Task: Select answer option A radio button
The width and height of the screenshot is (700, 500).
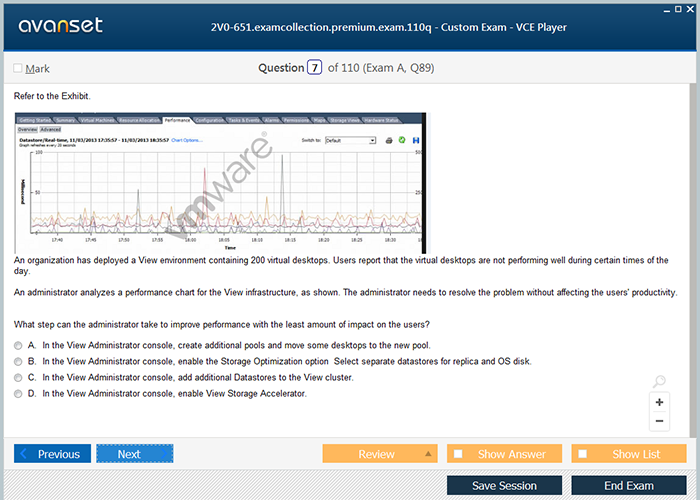Action: [x=18, y=345]
